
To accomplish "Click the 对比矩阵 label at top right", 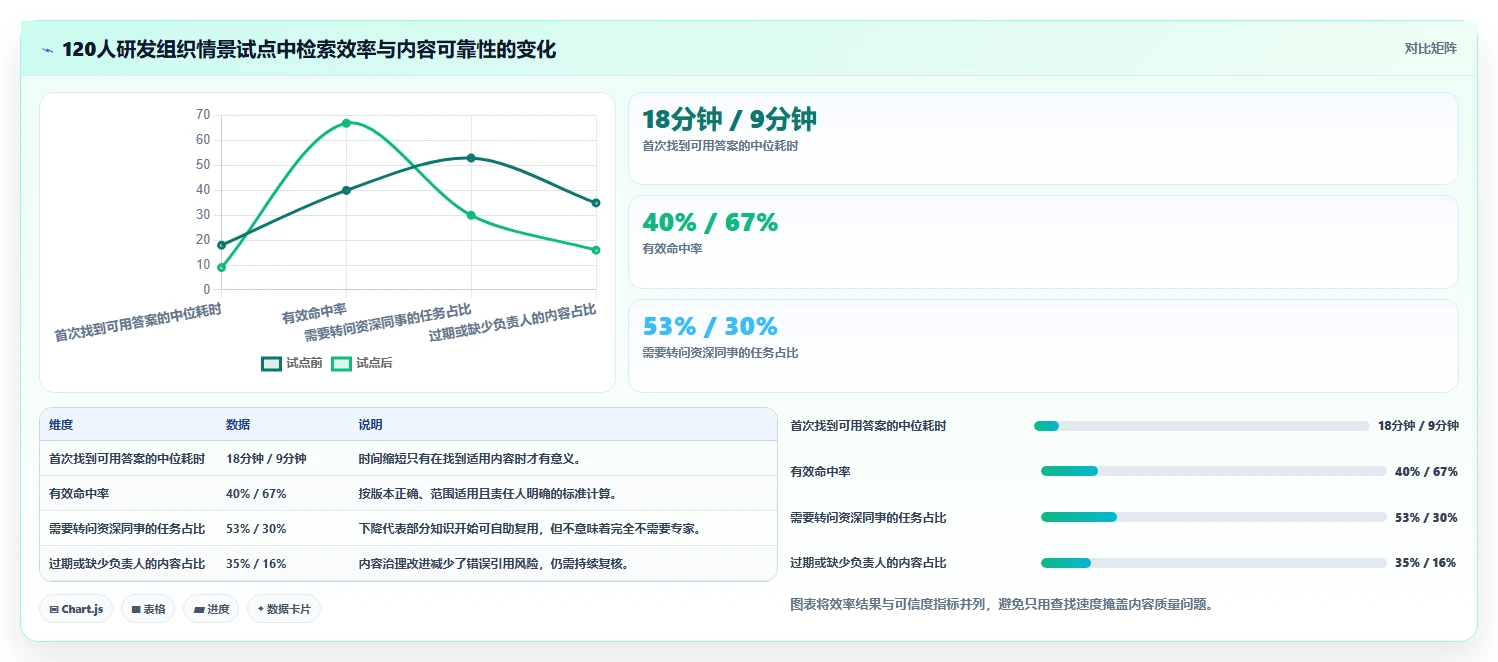I will (1431, 48).
